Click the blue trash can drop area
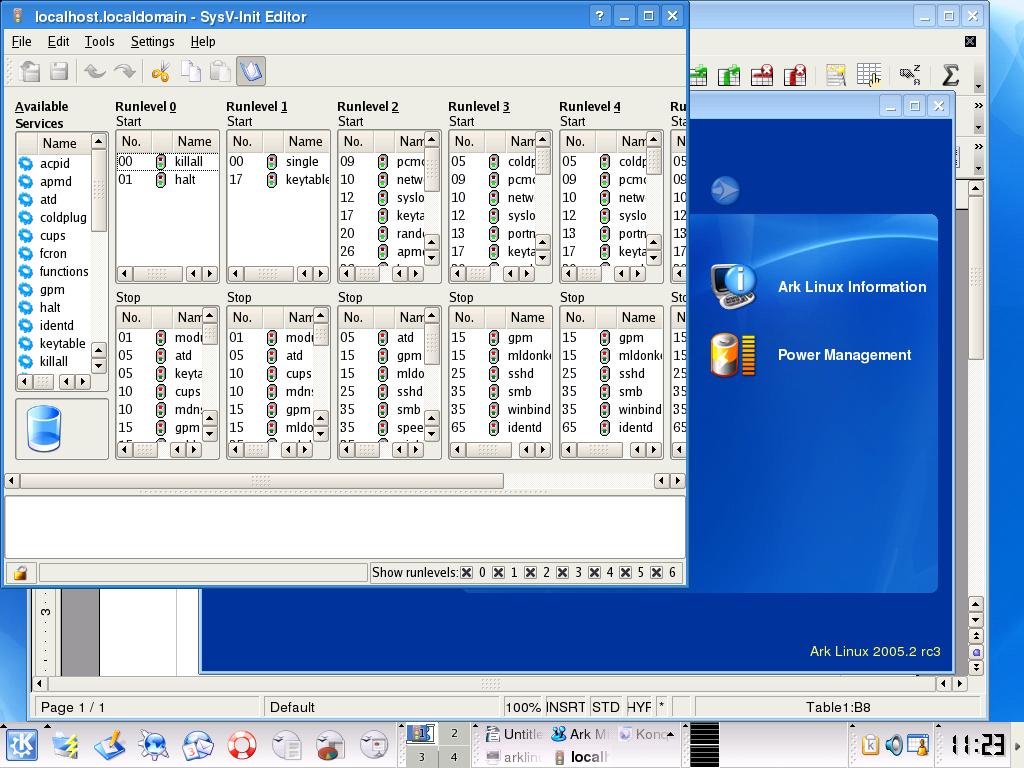 pyautogui.click(x=44, y=428)
